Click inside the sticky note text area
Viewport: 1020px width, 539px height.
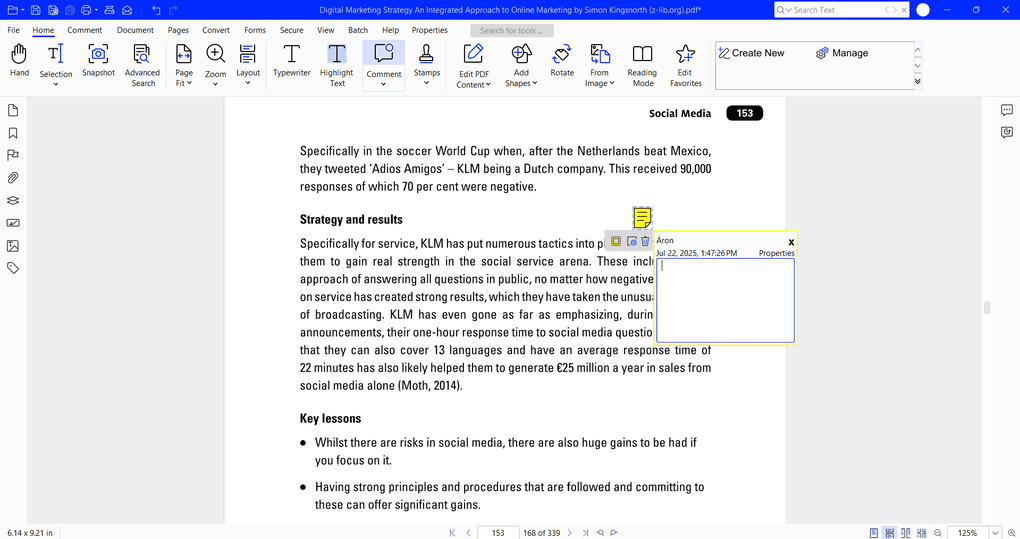pos(725,300)
